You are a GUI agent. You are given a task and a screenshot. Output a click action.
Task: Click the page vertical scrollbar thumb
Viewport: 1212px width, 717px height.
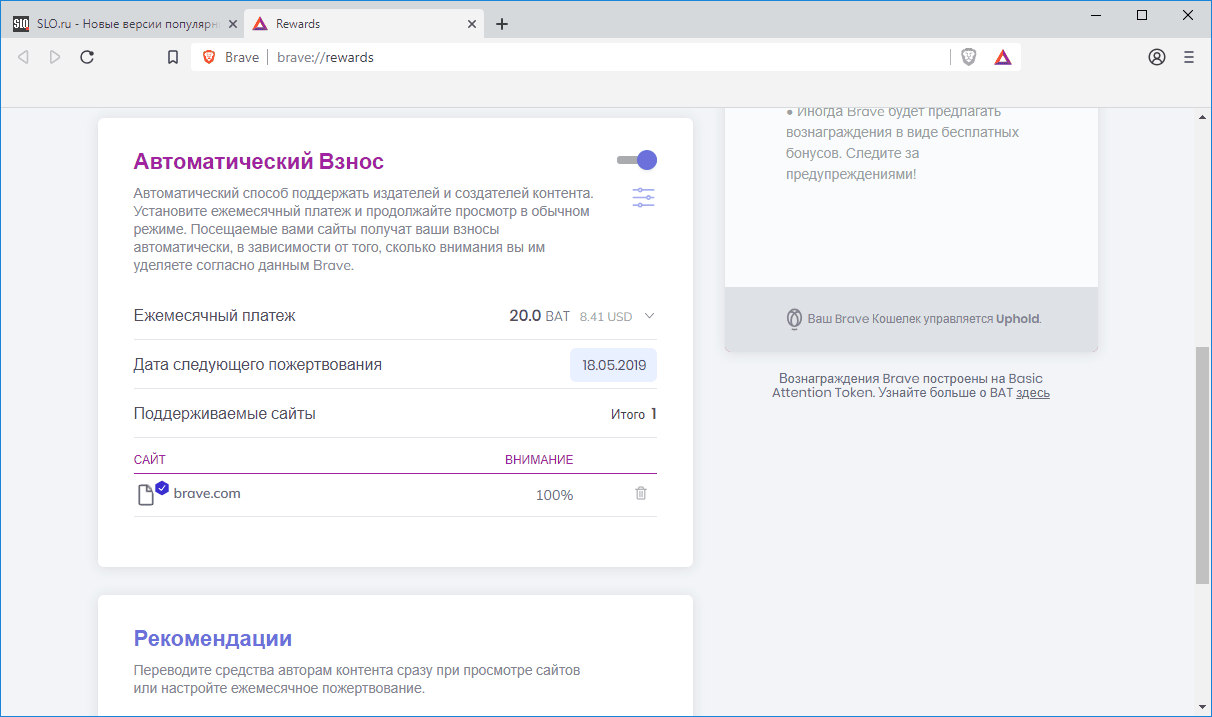click(x=1202, y=465)
